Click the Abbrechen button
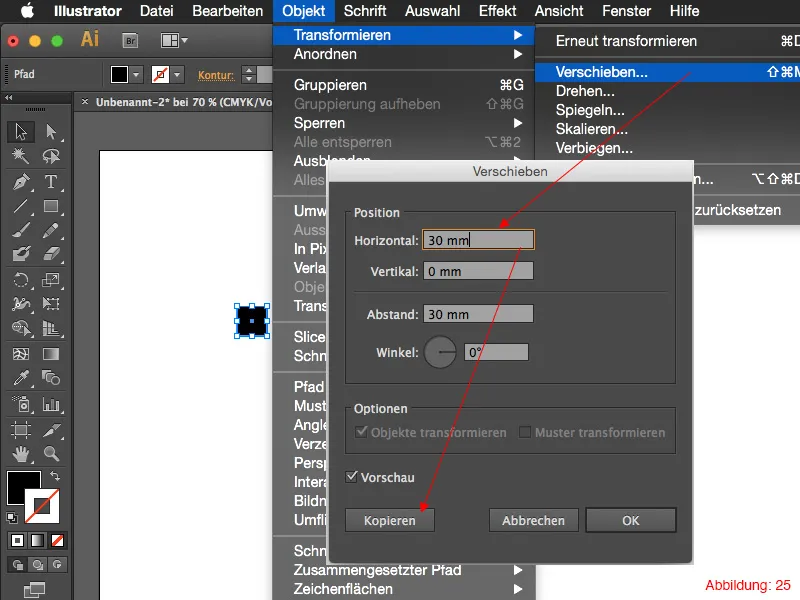This screenshot has width=800, height=600. click(x=534, y=520)
